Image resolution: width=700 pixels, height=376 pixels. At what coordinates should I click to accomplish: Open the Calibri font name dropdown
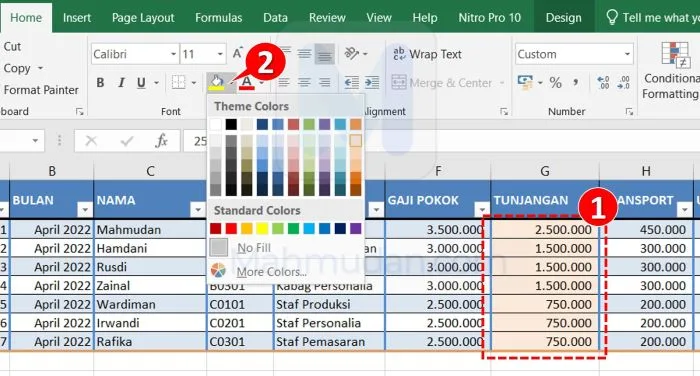pyautogui.click(x=174, y=54)
